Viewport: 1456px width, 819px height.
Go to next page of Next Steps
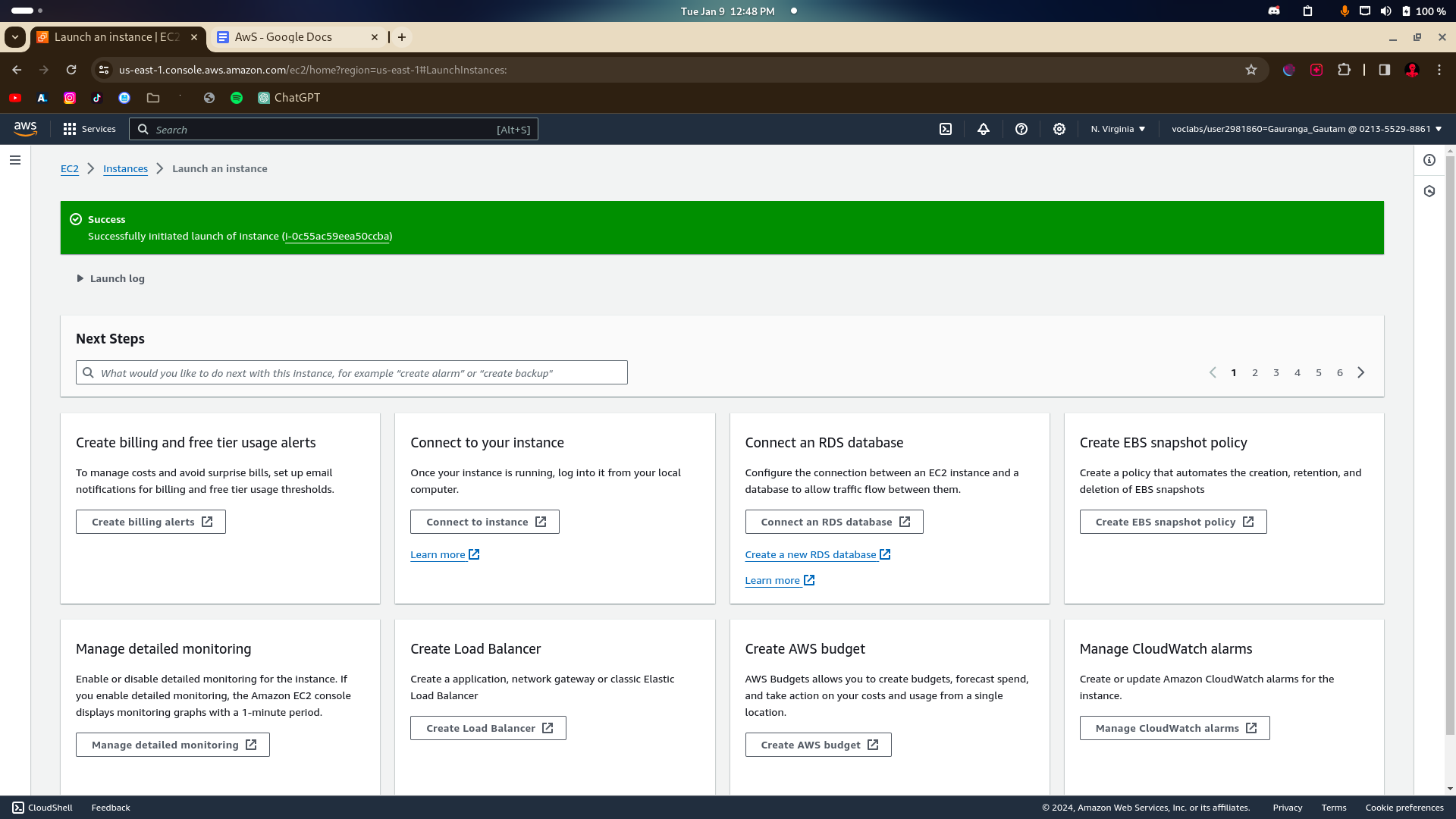[1361, 372]
